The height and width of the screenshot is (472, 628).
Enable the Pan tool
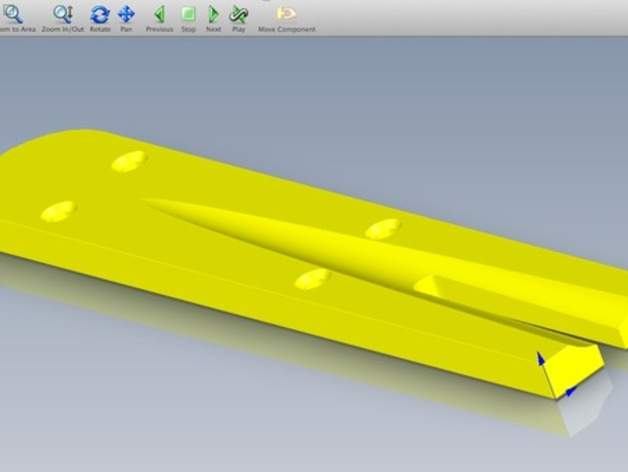click(x=126, y=15)
